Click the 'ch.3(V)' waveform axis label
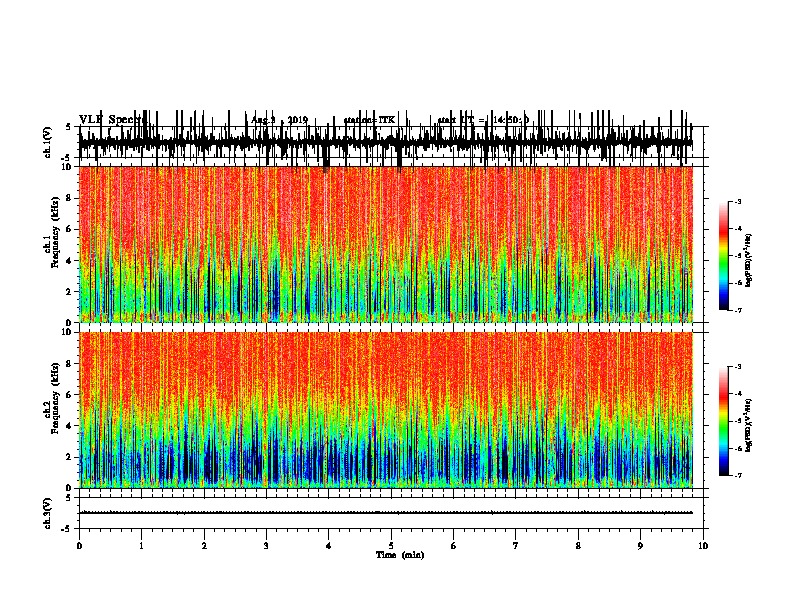The image size is (792, 612). (47, 513)
